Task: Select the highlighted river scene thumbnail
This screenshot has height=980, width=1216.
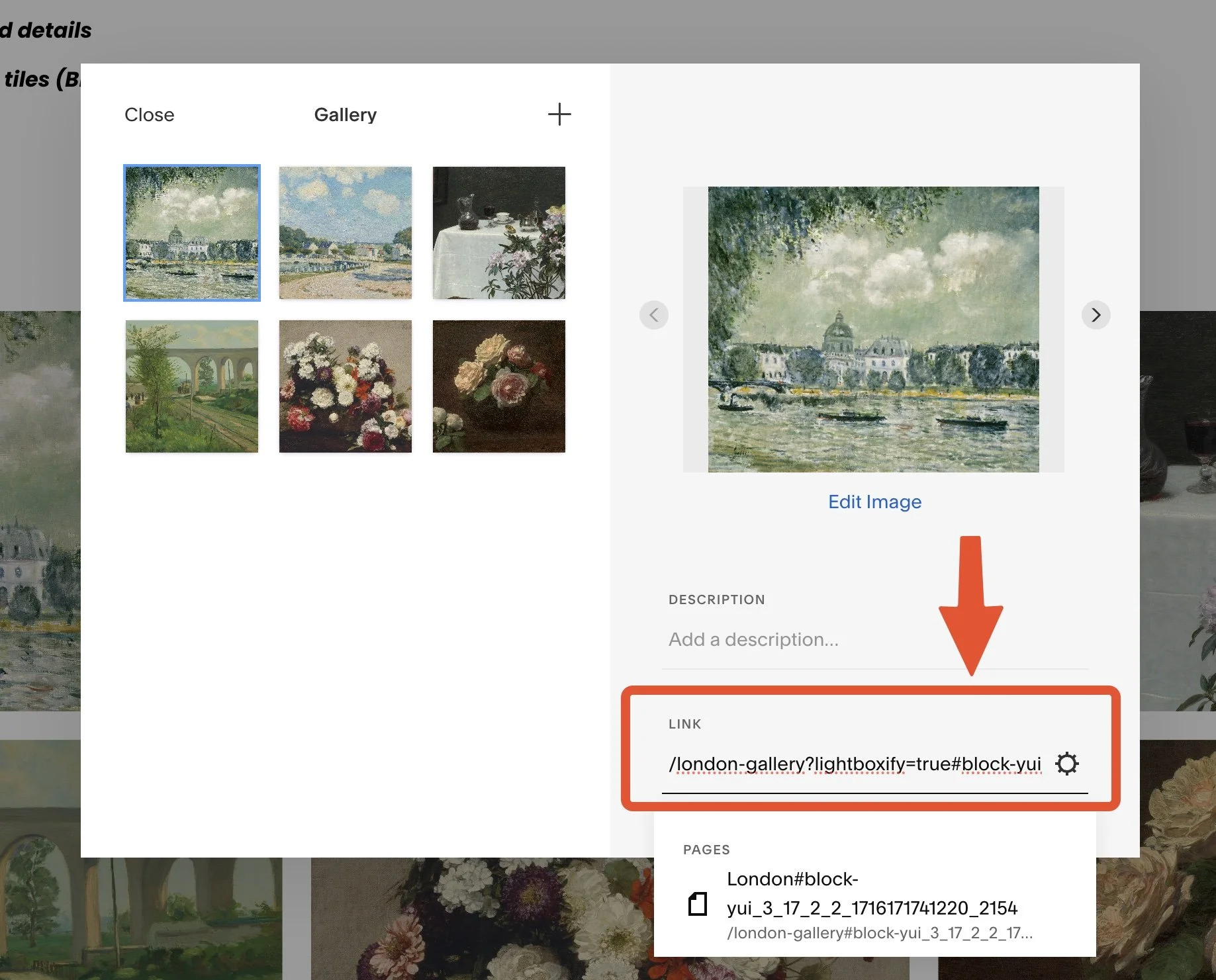Action: tap(191, 233)
